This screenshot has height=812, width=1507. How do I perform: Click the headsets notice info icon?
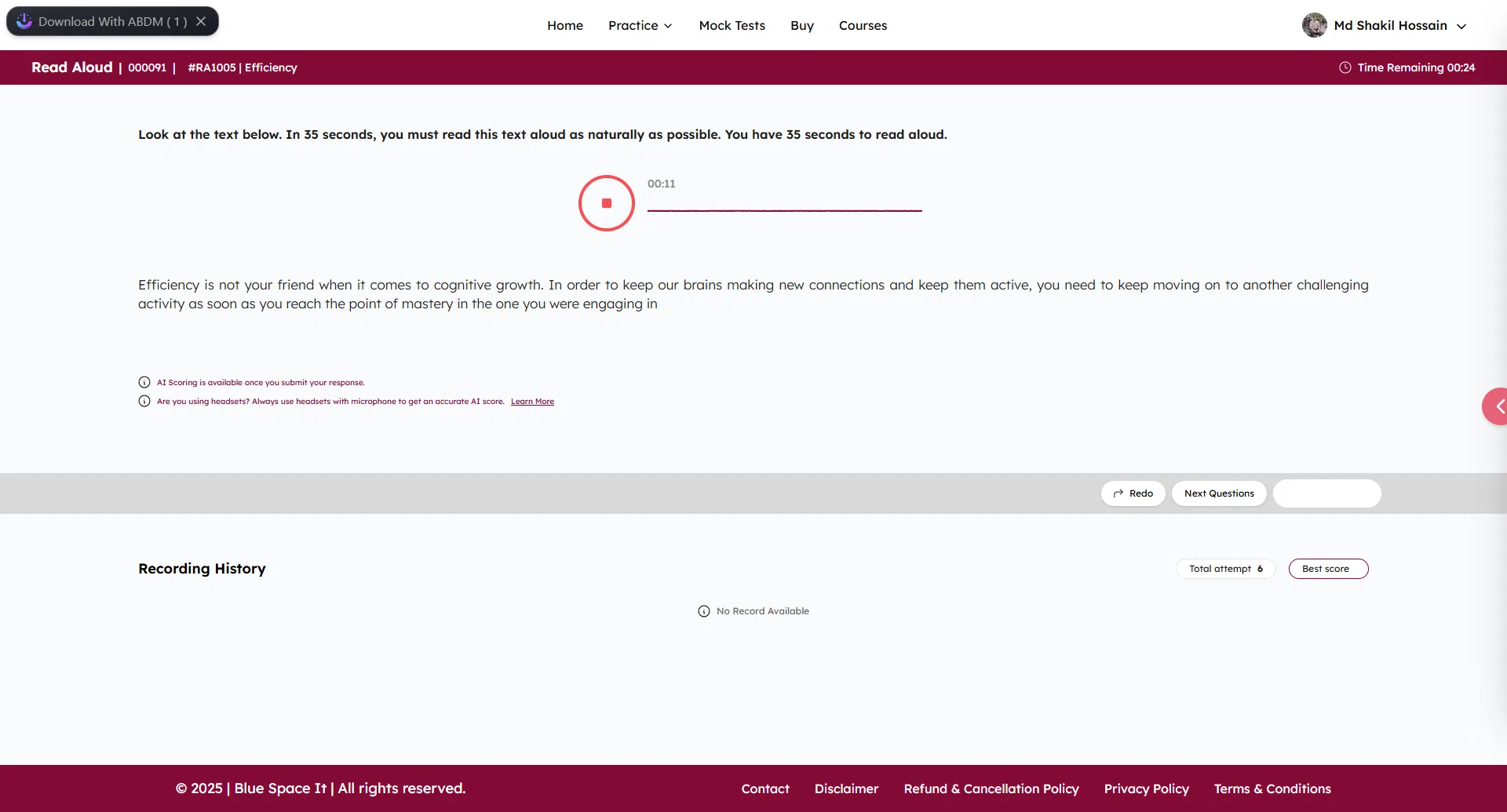pyautogui.click(x=144, y=401)
